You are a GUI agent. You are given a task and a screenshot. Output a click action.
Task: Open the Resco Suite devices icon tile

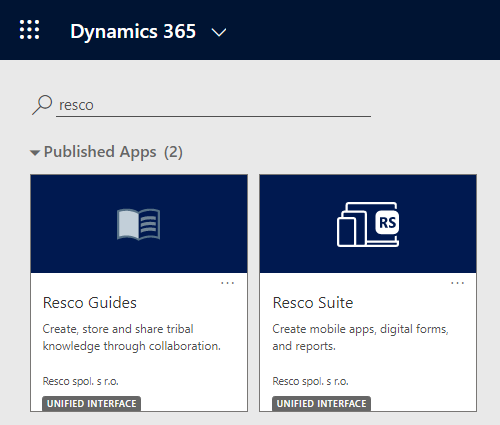tap(368, 224)
